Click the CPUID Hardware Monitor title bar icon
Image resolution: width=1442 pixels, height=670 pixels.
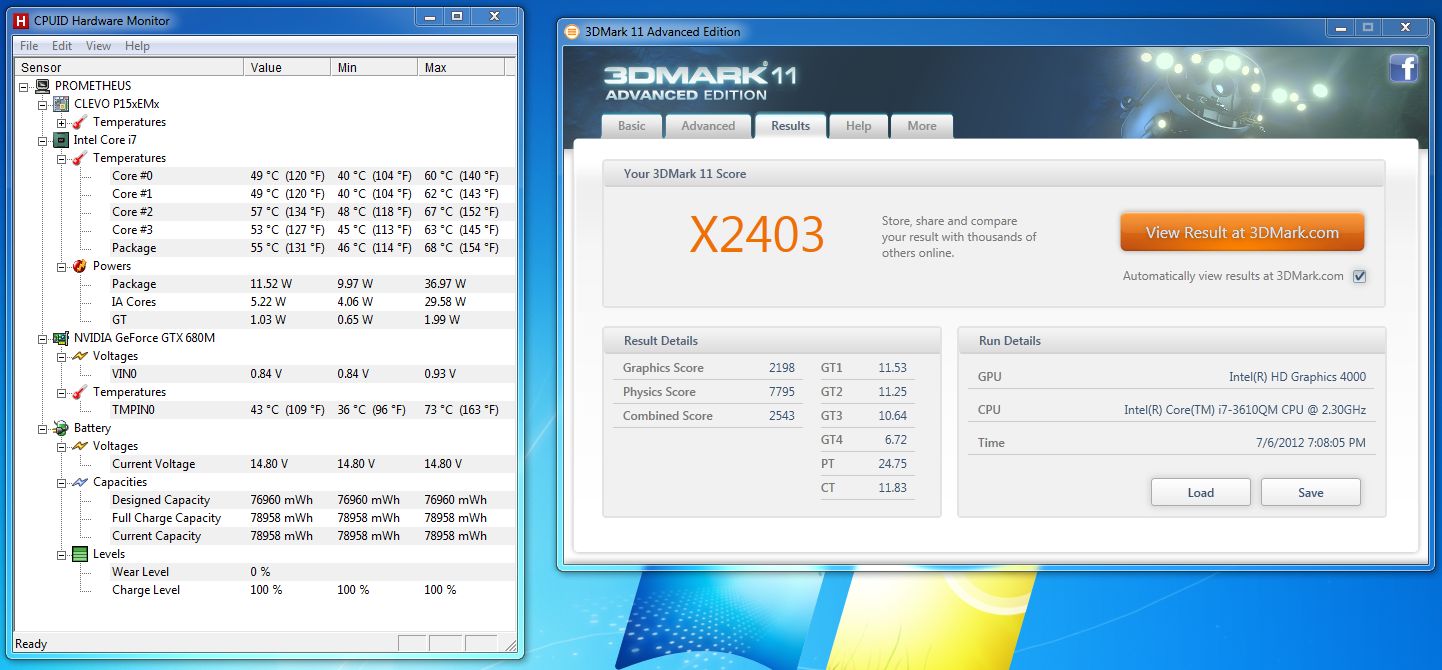pyautogui.click(x=20, y=20)
